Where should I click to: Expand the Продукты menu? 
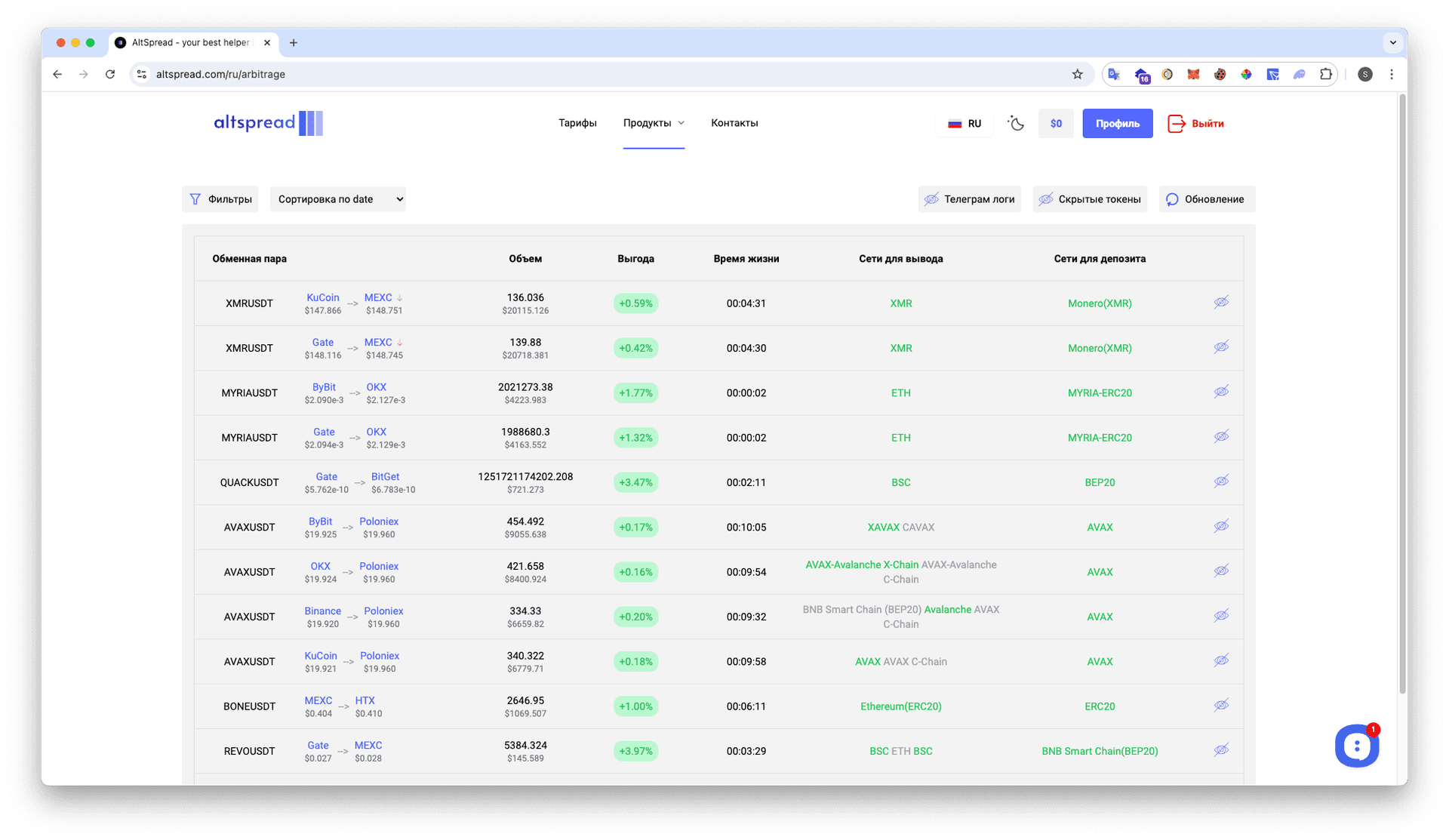[654, 123]
